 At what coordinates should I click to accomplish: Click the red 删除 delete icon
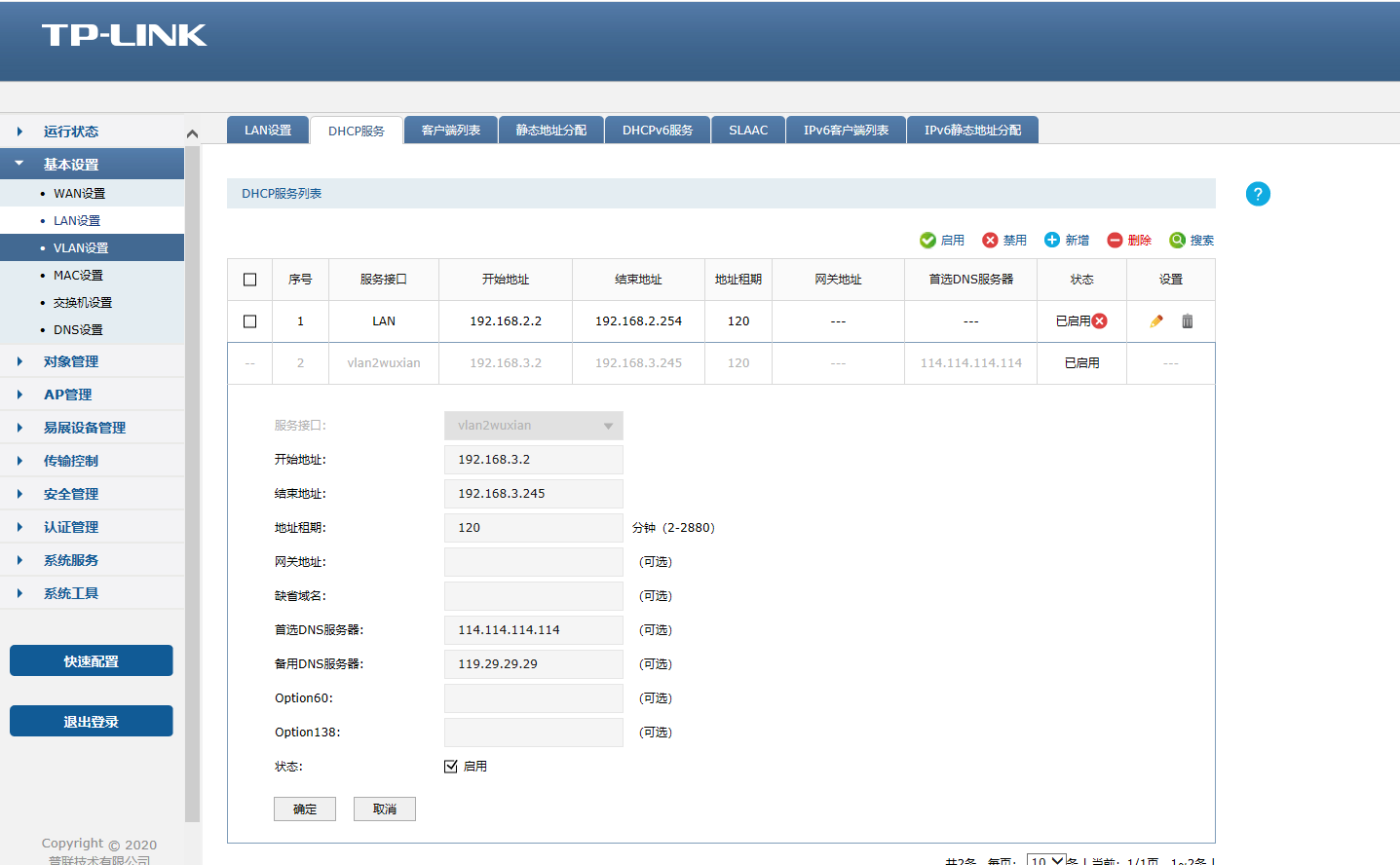(x=1115, y=241)
